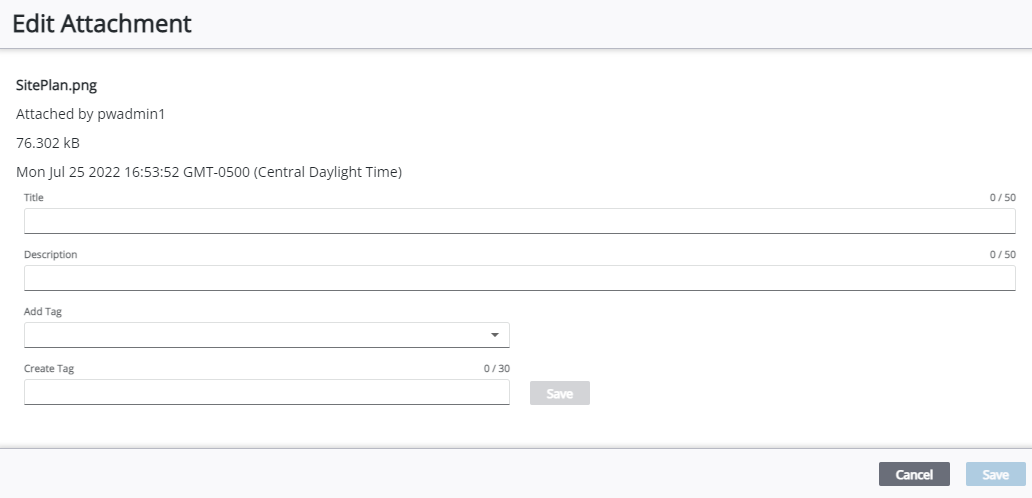Click the 'Attached by pwadmin1' text
1032x498 pixels.
90,114
